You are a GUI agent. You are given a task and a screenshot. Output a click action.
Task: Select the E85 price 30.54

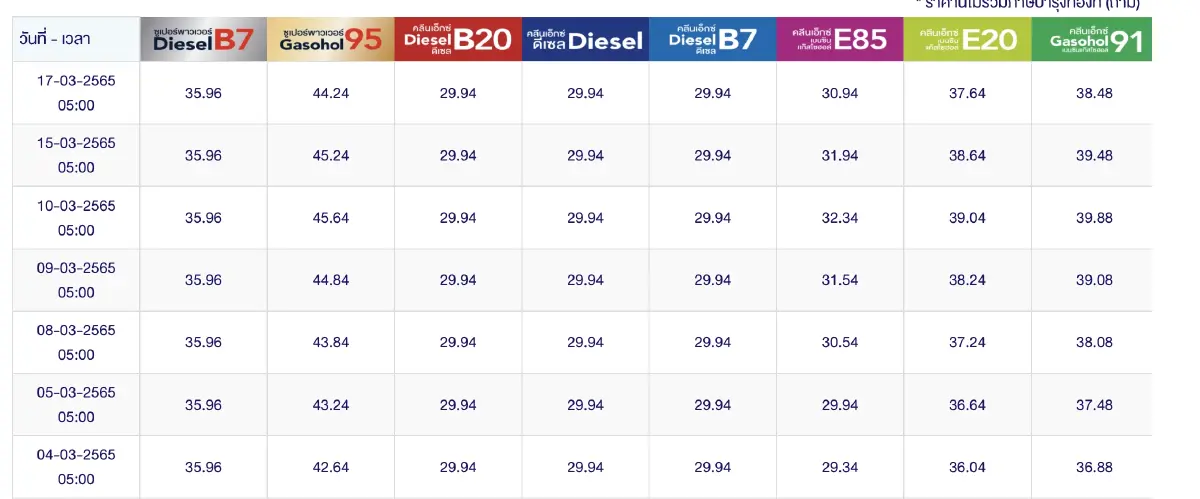coord(840,342)
